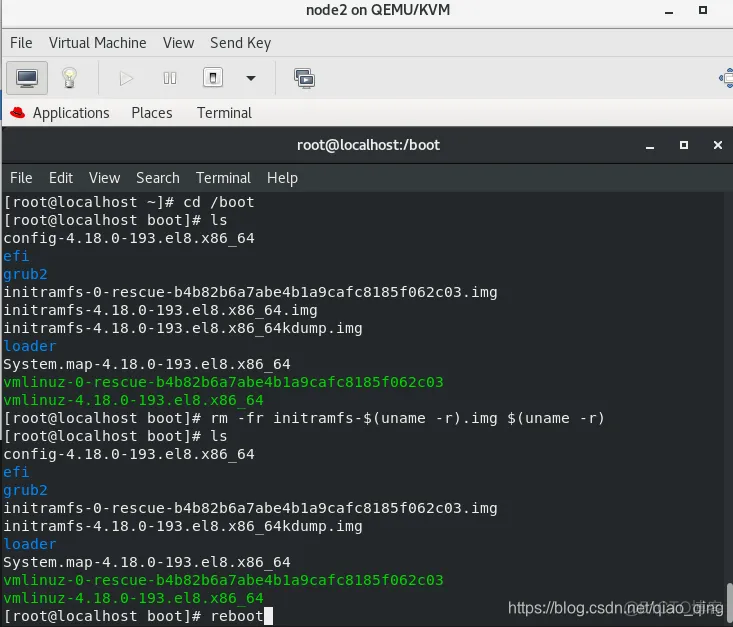Click the node2 on QEMU/KVM title bar
Viewport: 733px width, 627px height.
[378, 10]
